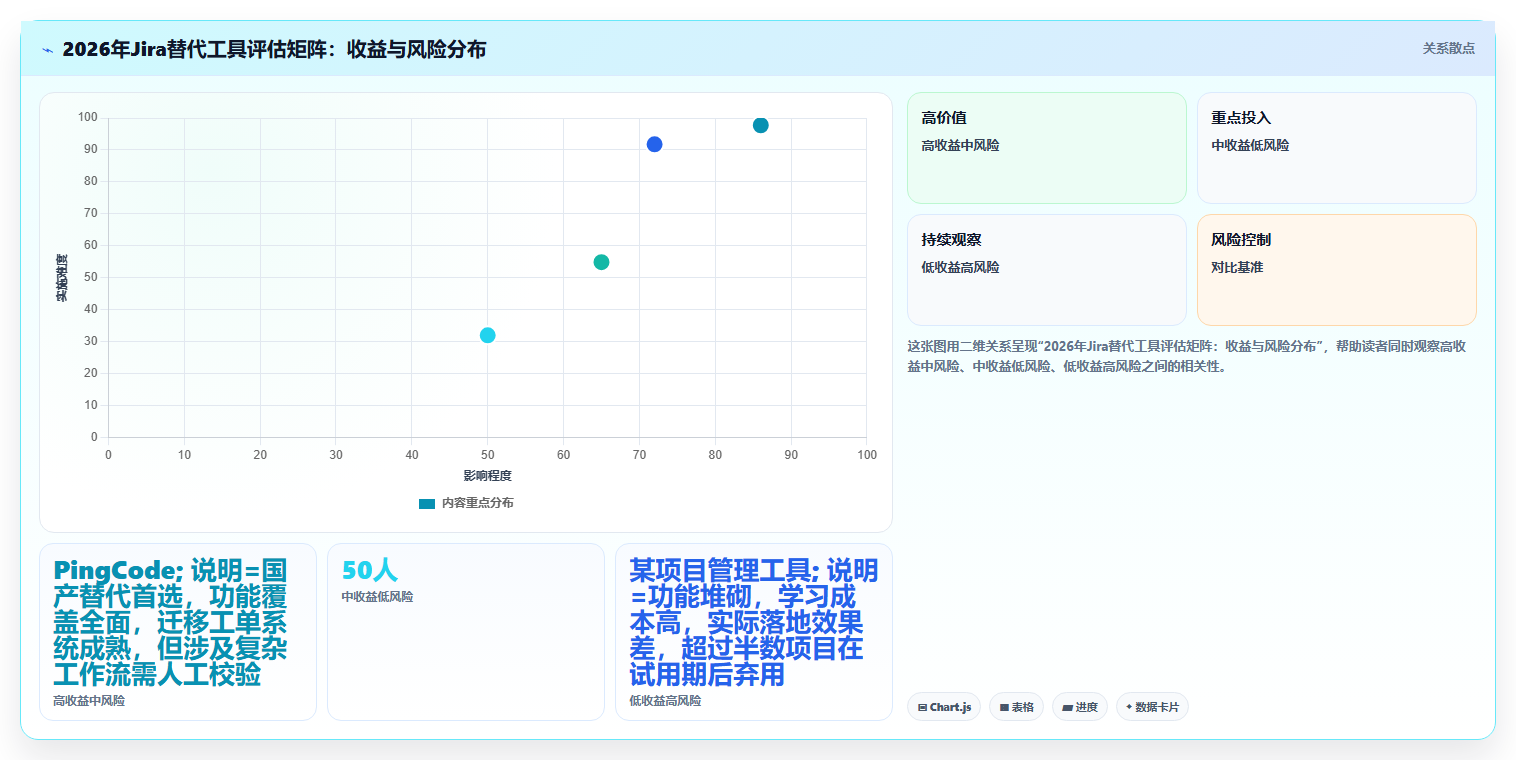The image size is (1516, 760).
Task: Select the green scatter point near 65
Action: pos(601,262)
